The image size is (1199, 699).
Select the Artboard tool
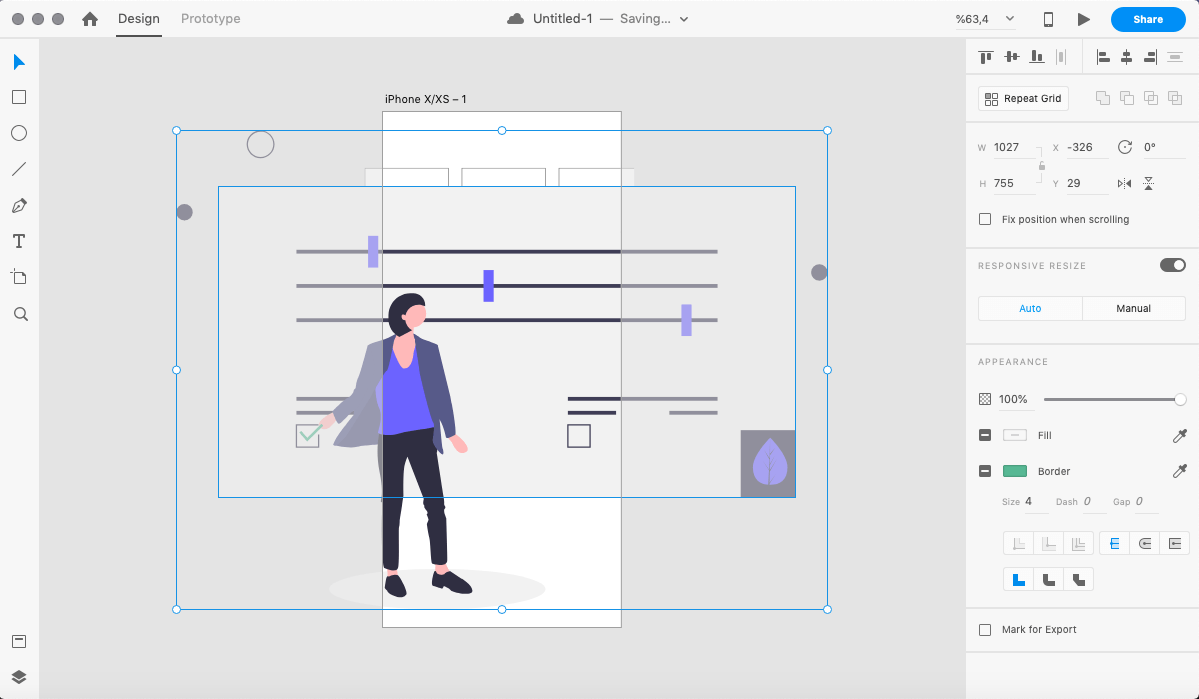19,277
